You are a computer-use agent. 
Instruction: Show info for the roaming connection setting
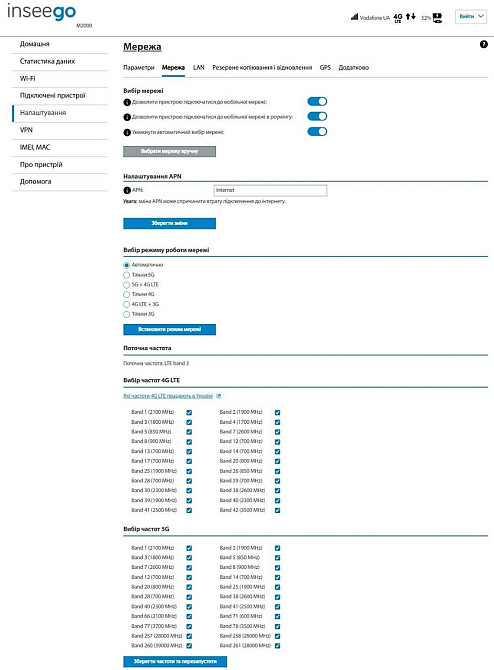(127, 117)
